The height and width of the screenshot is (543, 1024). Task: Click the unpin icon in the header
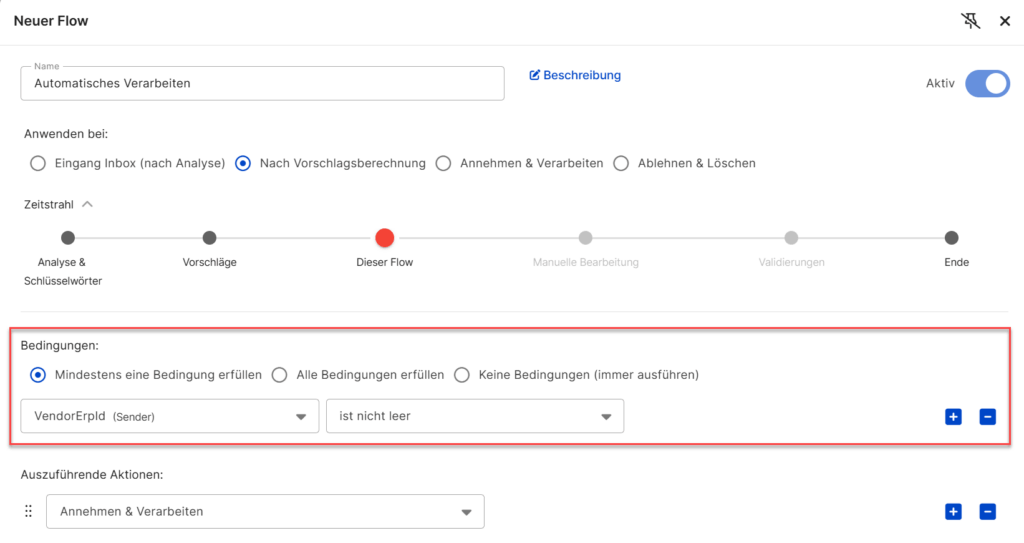click(970, 21)
